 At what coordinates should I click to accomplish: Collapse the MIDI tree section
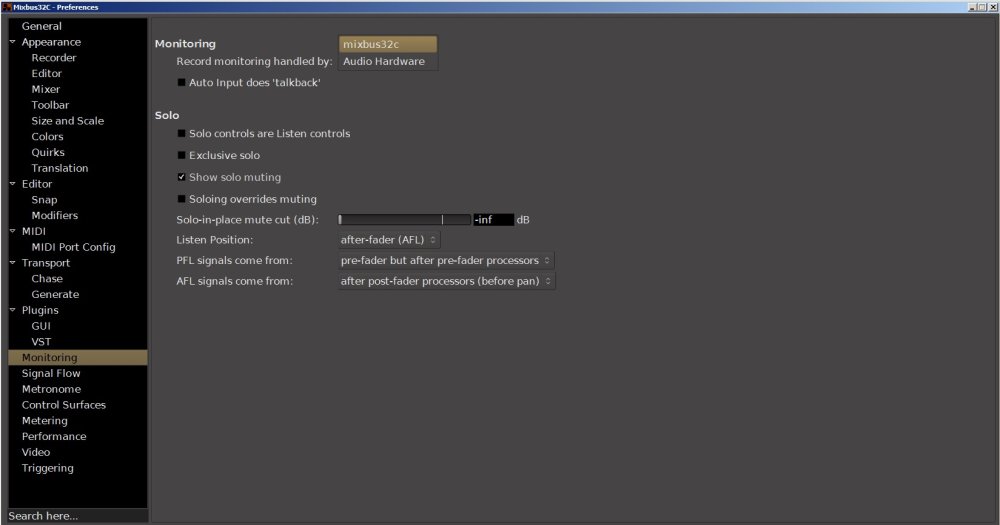point(12,231)
